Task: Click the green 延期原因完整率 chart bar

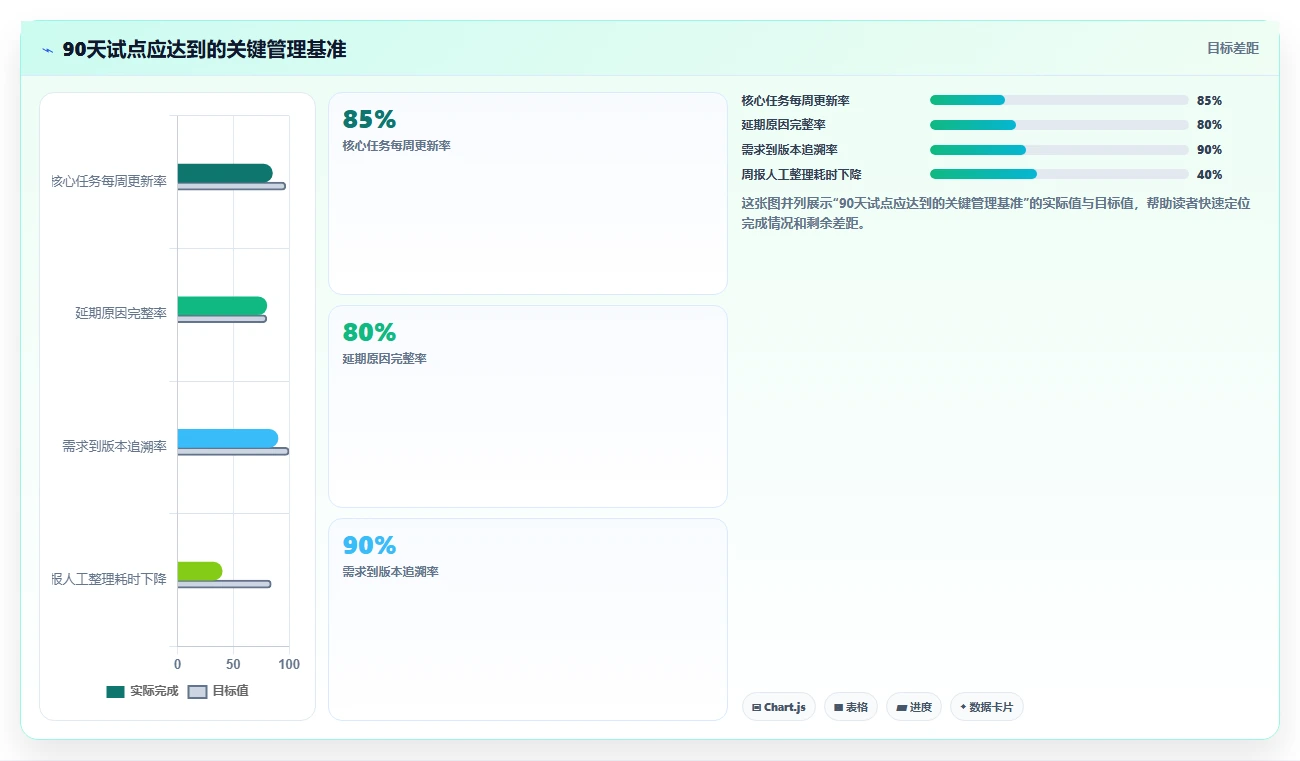Action: (222, 306)
